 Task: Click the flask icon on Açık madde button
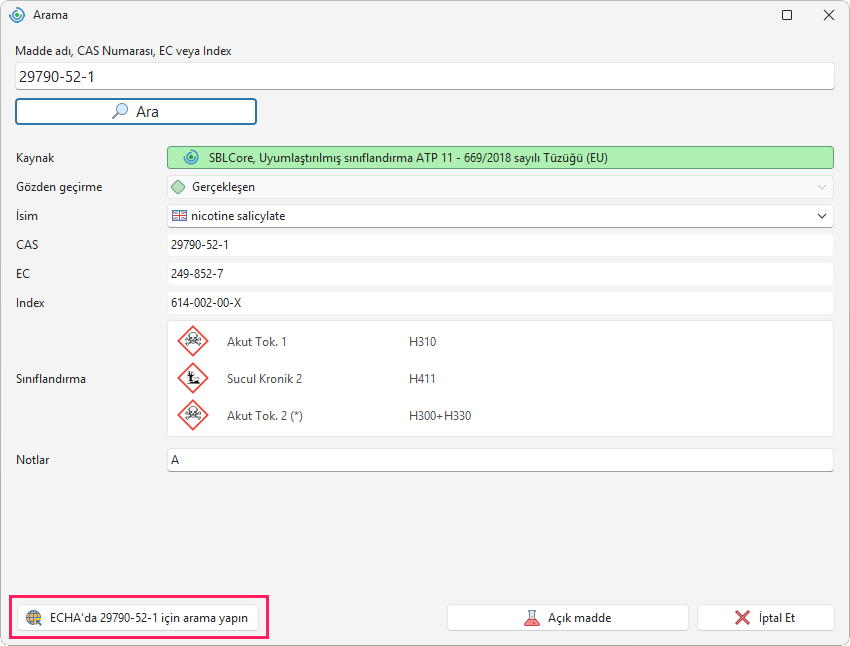click(x=532, y=618)
